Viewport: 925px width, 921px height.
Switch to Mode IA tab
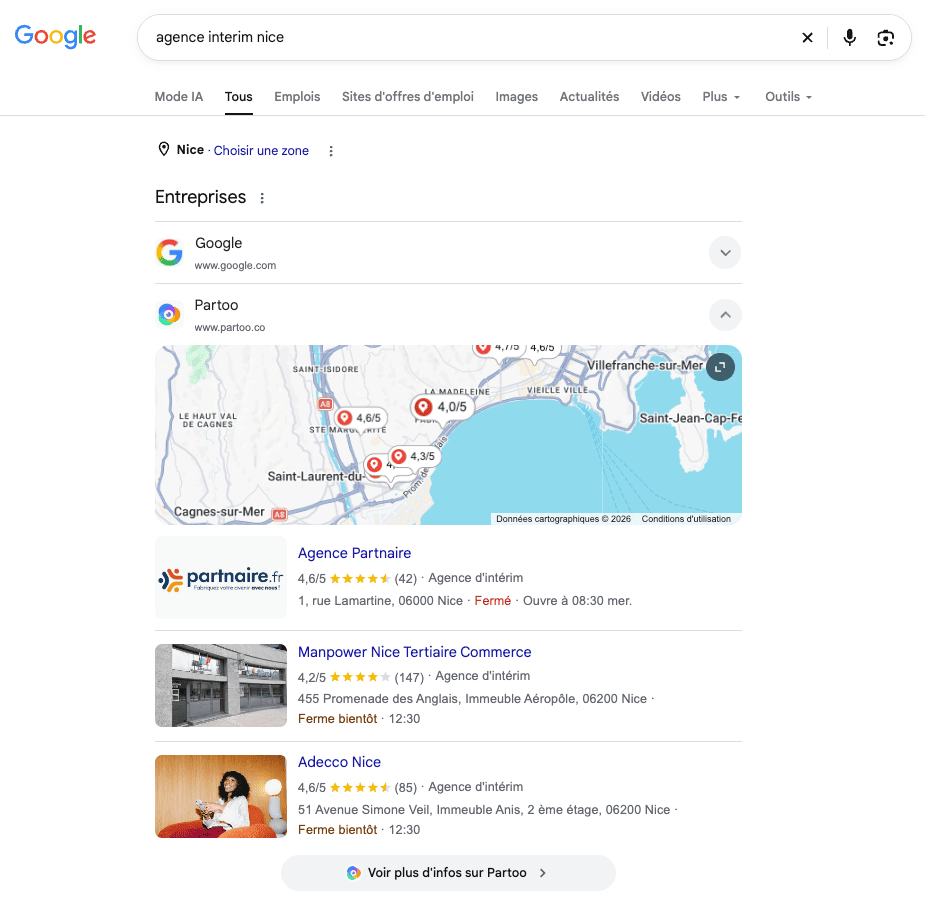click(x=179, y=97)
